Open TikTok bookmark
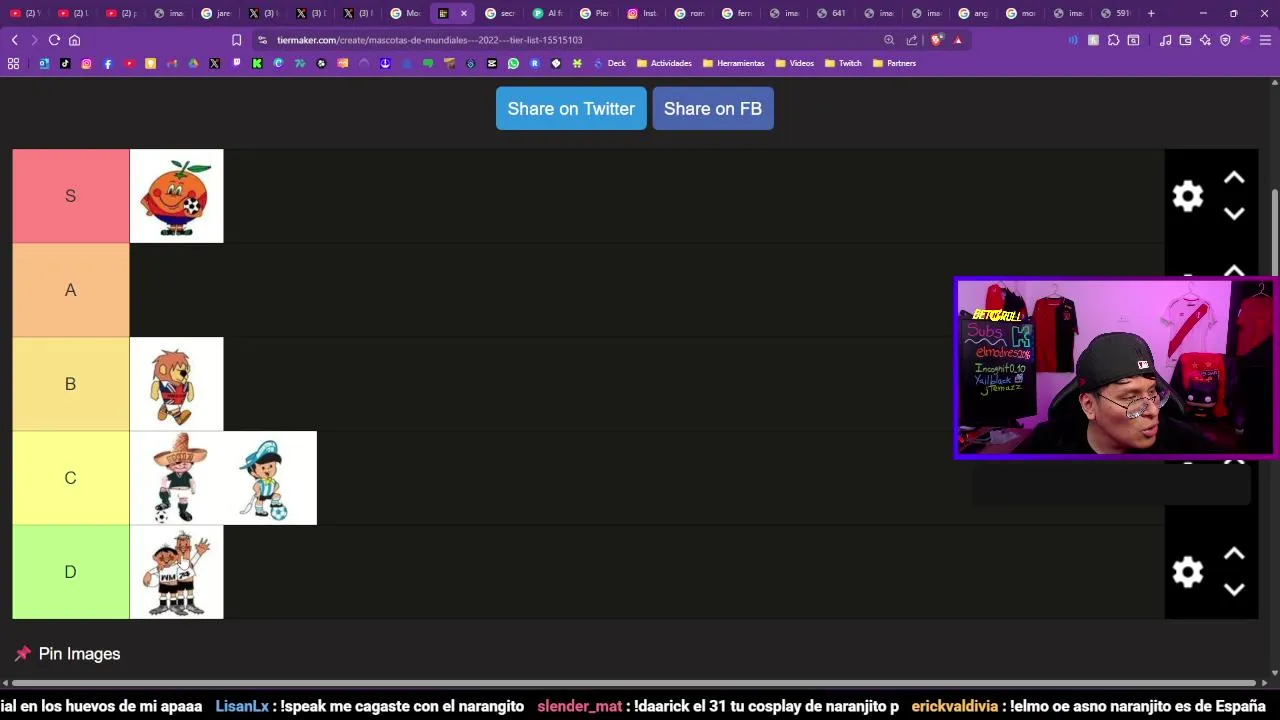The image size is (1280, 720). pos(65,63)
